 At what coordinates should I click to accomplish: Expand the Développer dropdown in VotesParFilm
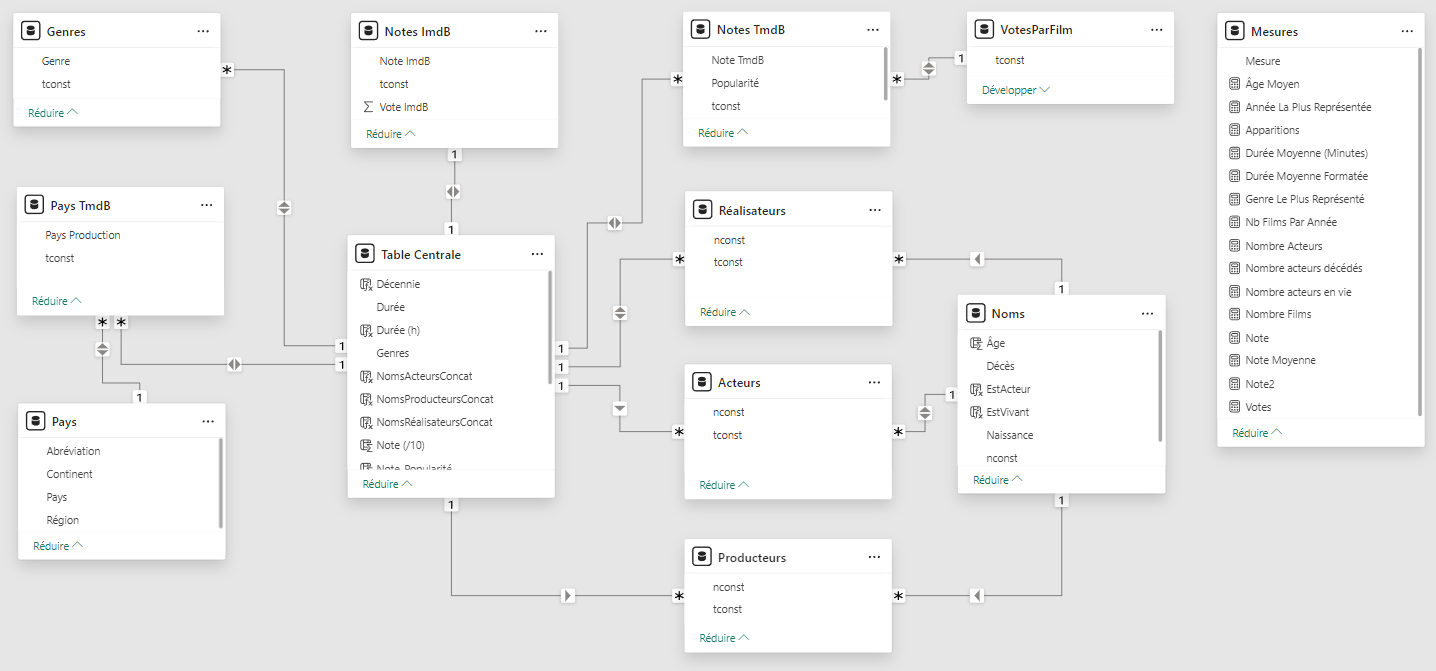click(1013, 89)
